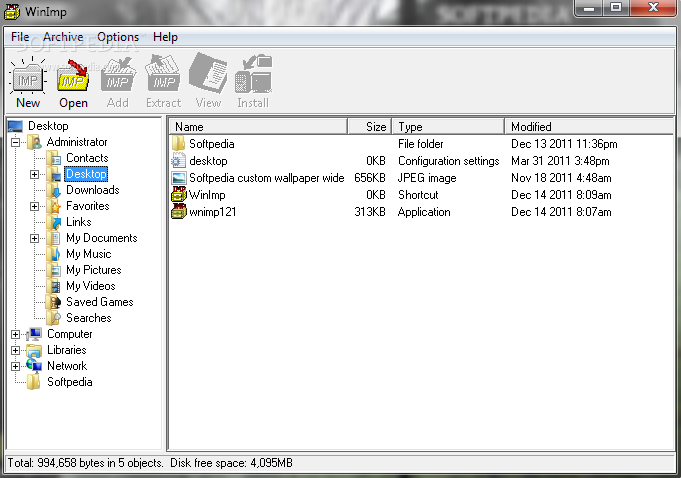
Task: Click the Administrator user folder icon
Action: pos(34,142)
